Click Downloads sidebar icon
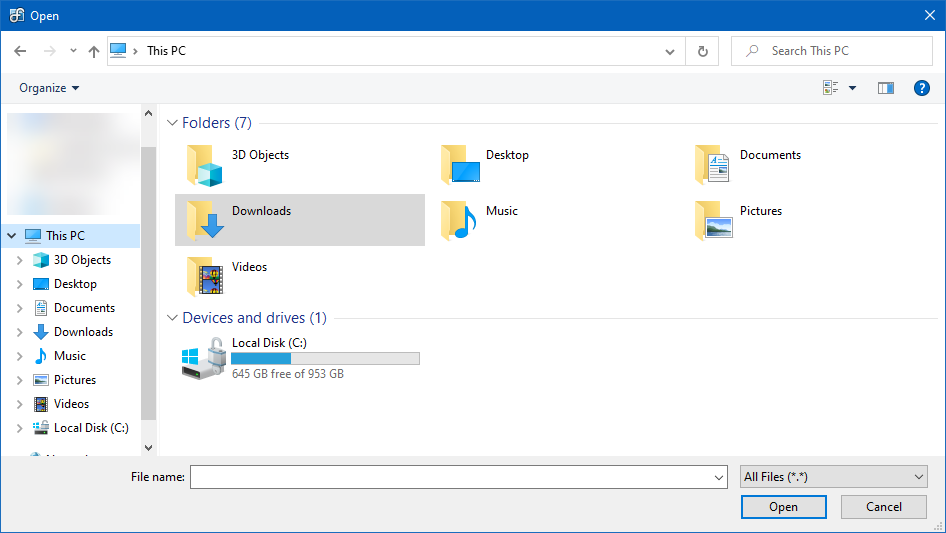The height and width of the screenshot is (533, 946). [41, 332]
